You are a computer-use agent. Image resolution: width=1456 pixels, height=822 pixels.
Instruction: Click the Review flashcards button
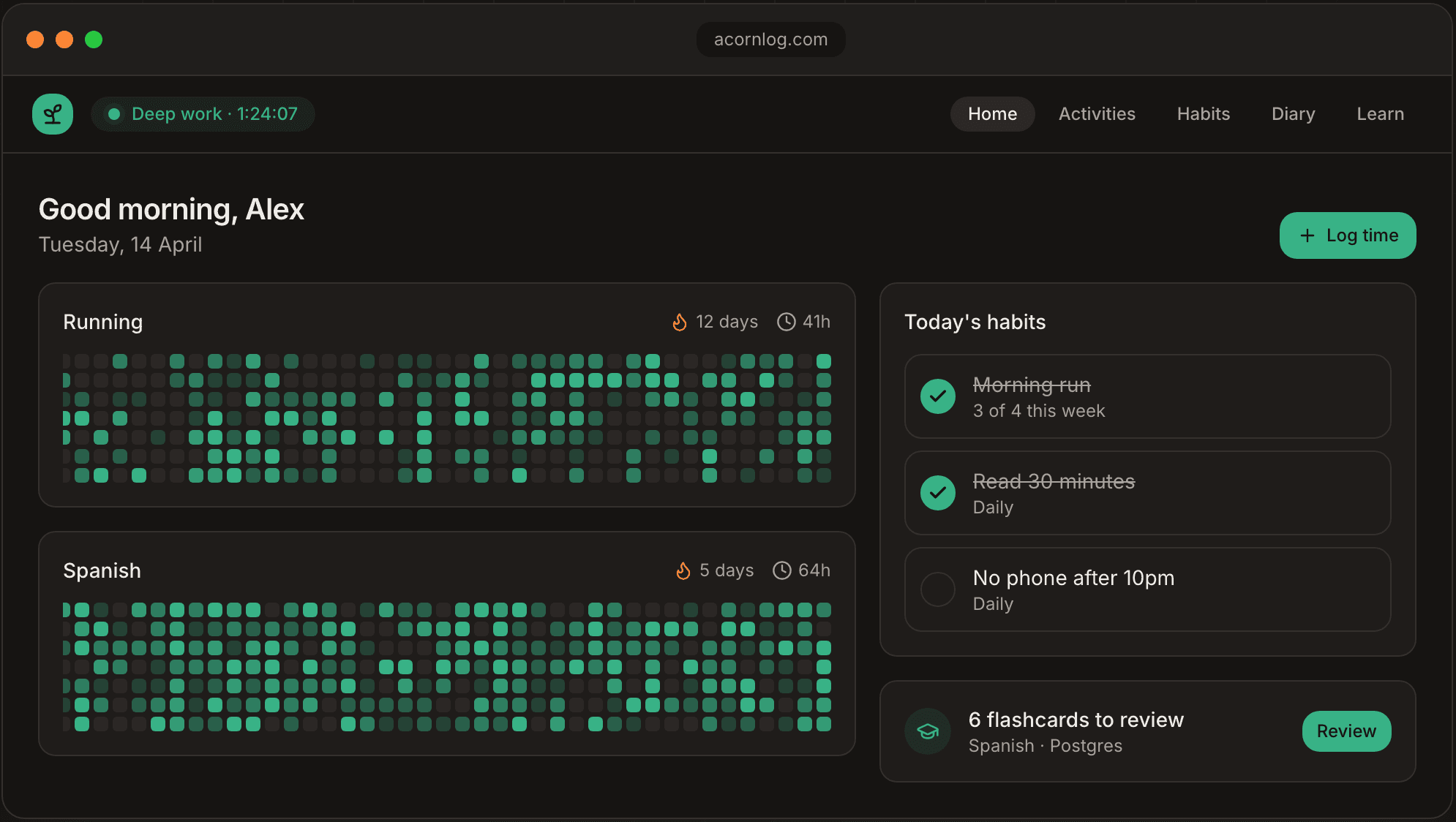point(1346,731)
